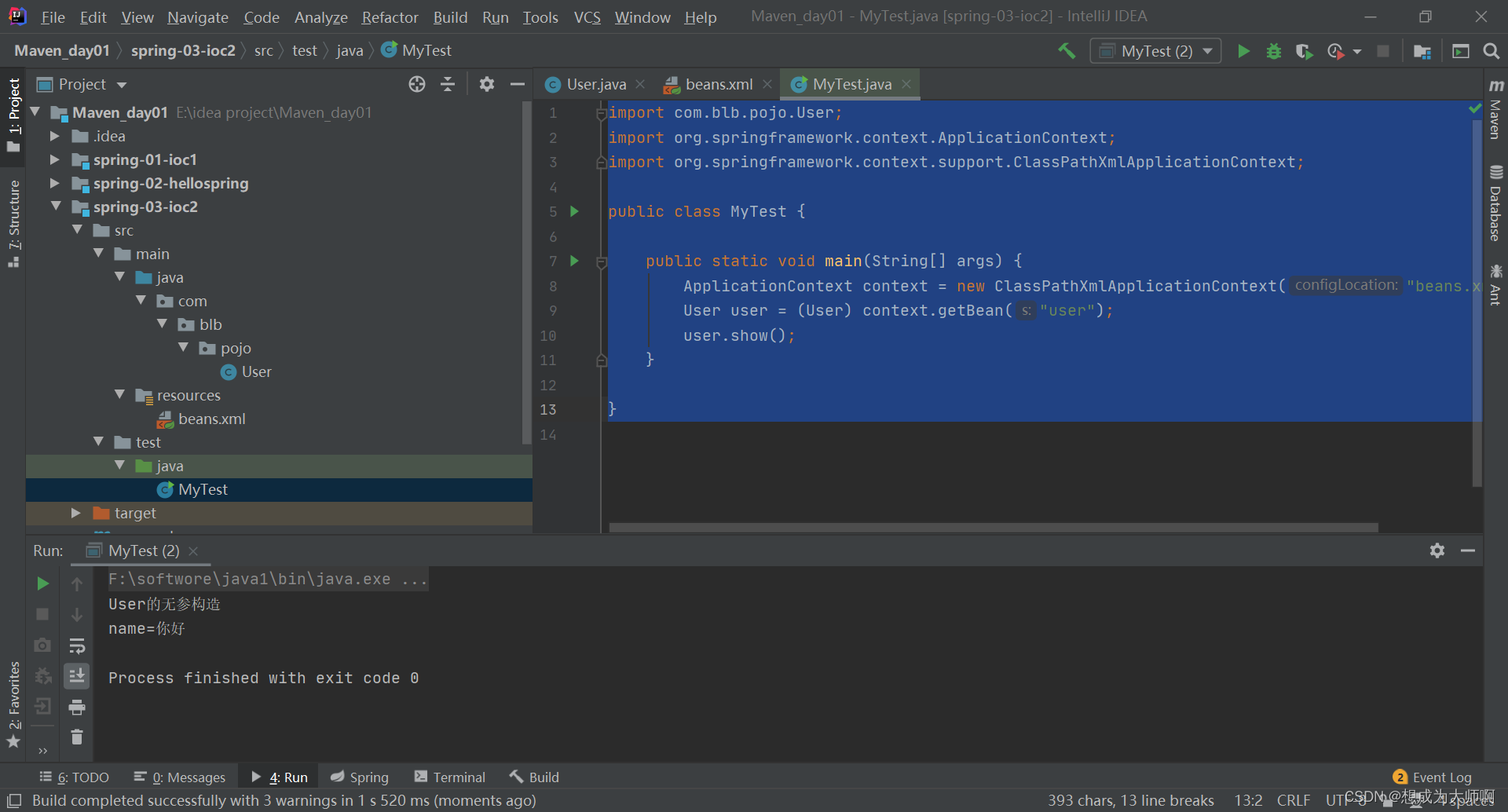Click spring-03-ioc2 in breadcrumb bar

pyautogui.click(x=183, y=51)
